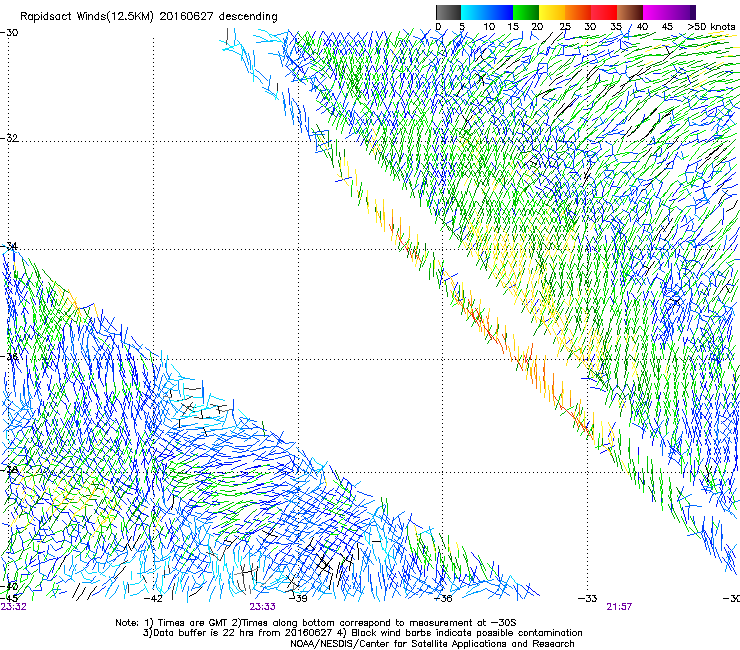Click the '>50 knots' legend label
This screenshot has width=740, height=650.
711,27
